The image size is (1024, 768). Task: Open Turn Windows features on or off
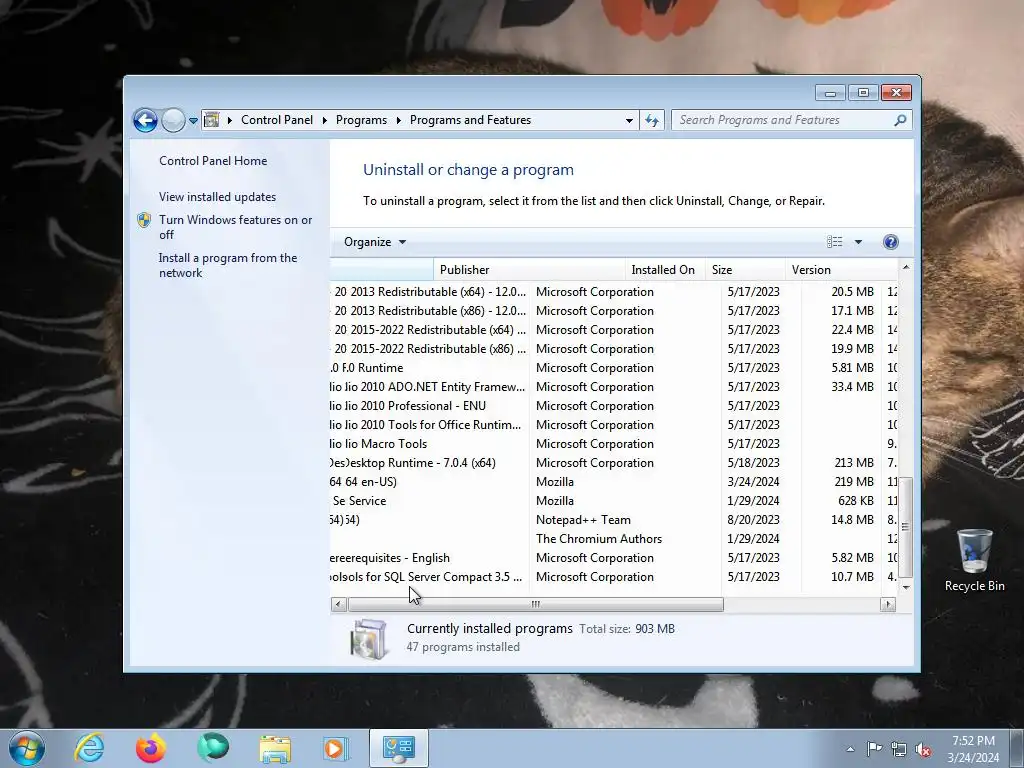click(x=235, y=227)
